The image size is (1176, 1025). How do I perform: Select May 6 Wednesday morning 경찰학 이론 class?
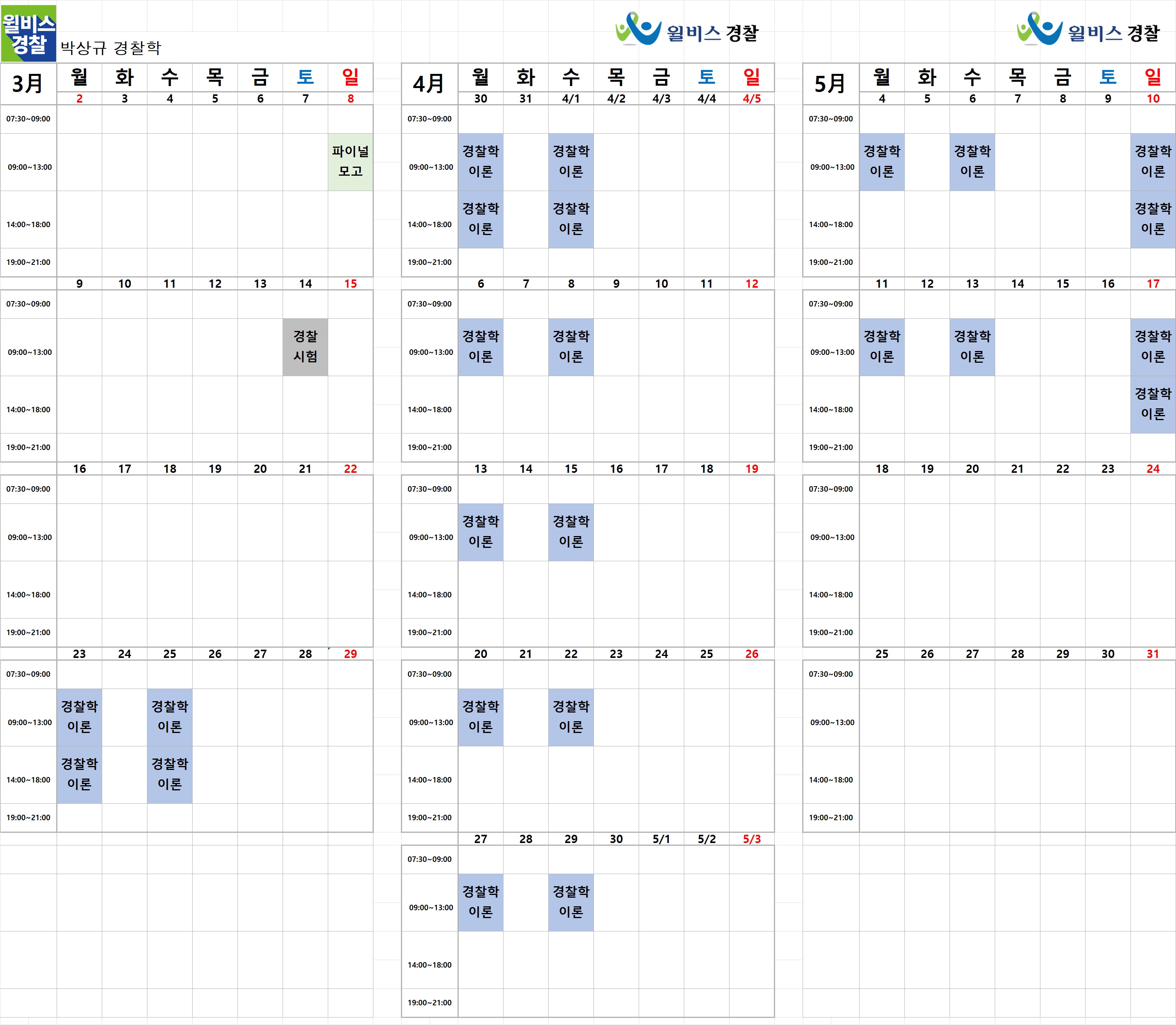[972, 162]
